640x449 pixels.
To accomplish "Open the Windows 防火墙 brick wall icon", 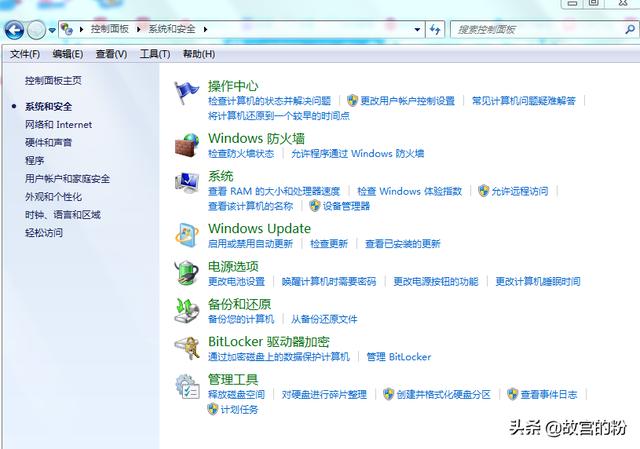I will [x=188, y=145].
